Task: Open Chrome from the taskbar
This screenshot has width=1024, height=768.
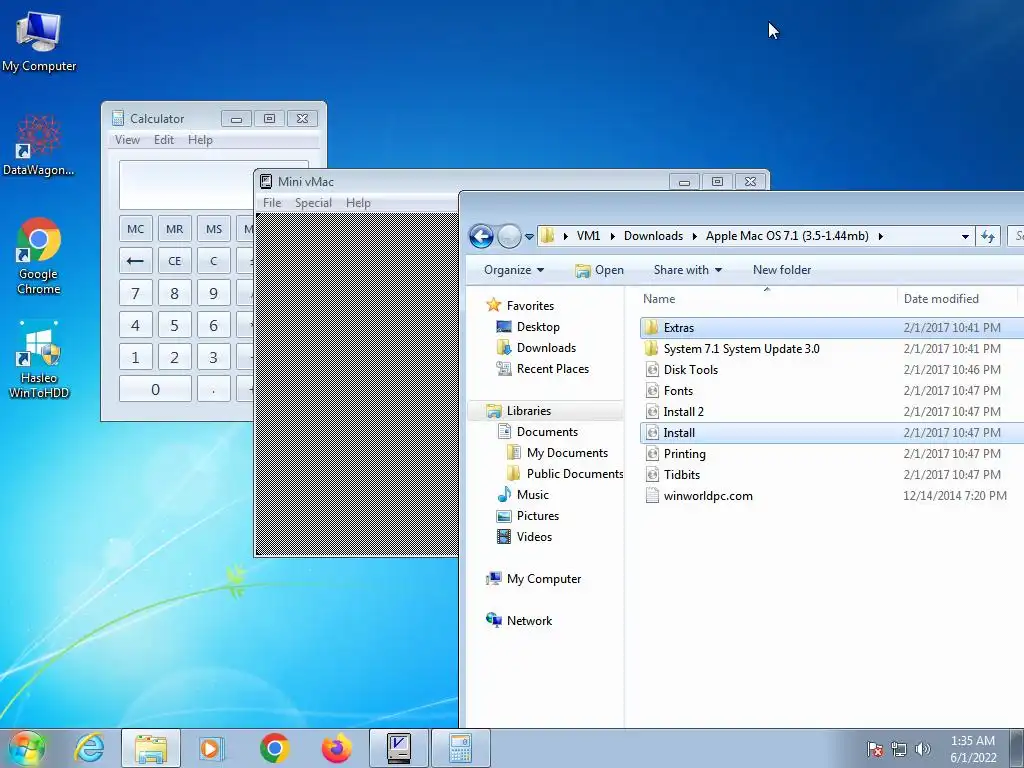Action: coord(274,748)
